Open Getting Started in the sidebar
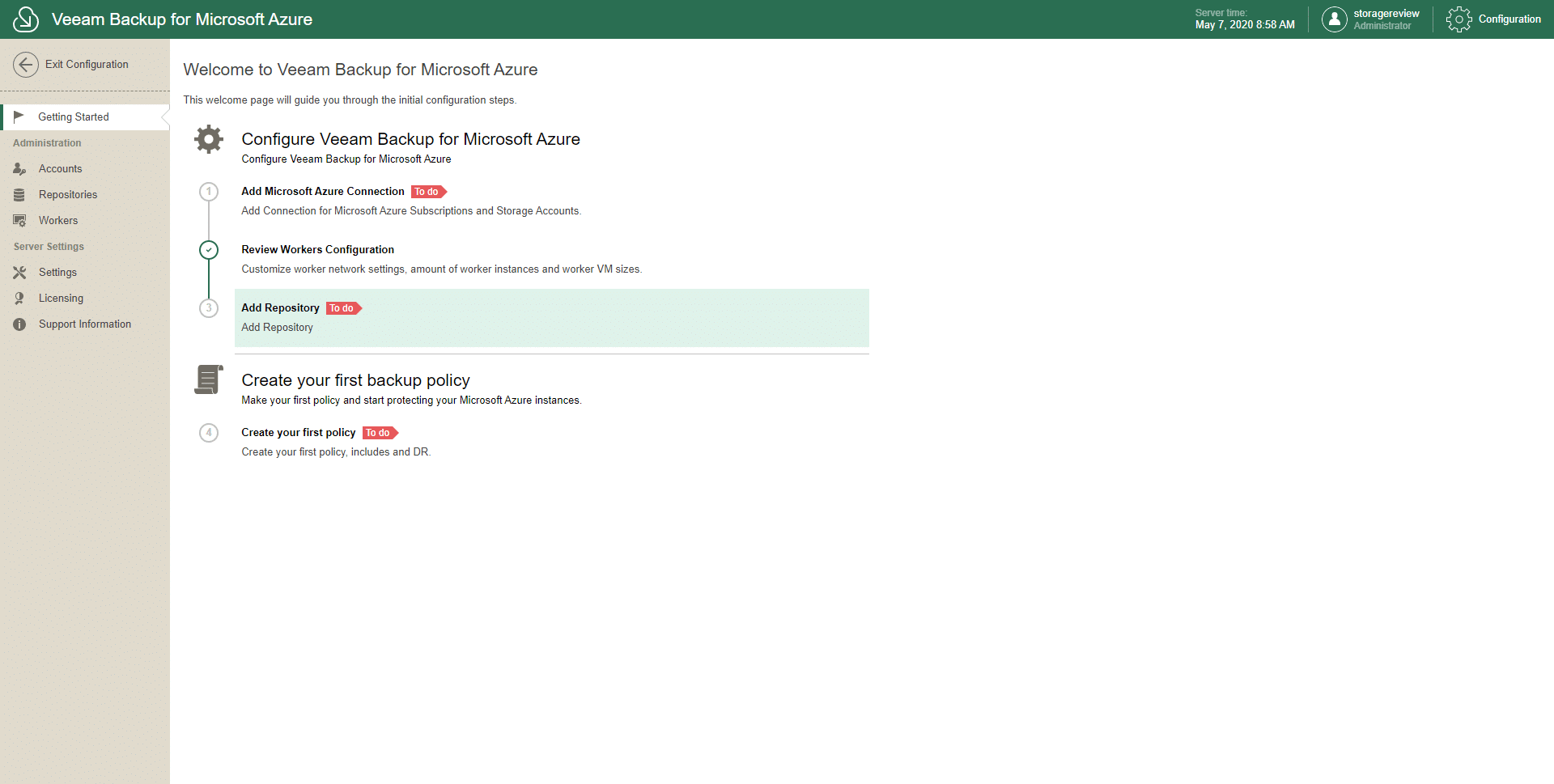Image resolution: width=1554 pixels, height=784 pixels. tap(85, 117)
